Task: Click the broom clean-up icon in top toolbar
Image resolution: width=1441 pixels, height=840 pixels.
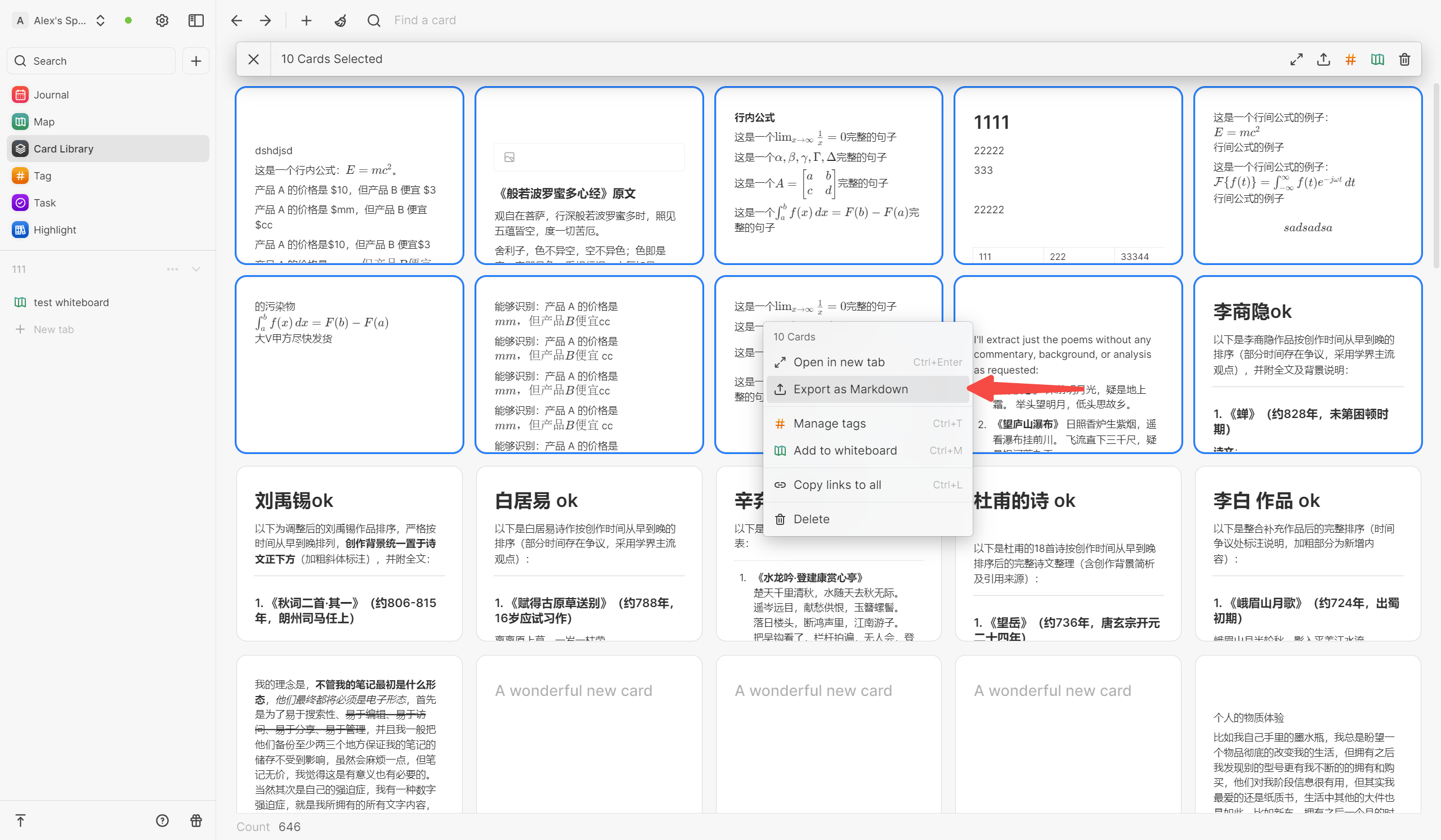Action: pos(340,21)
